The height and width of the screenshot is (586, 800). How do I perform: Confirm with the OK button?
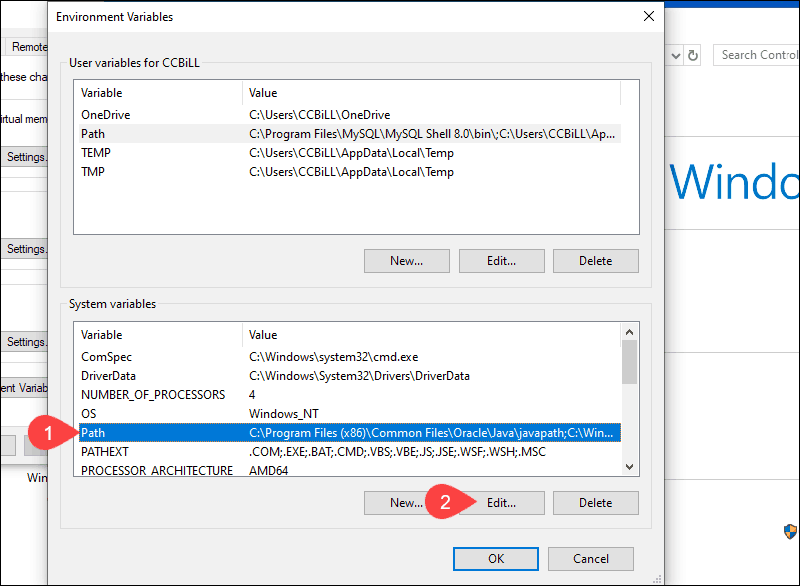(x=496, y=559)
